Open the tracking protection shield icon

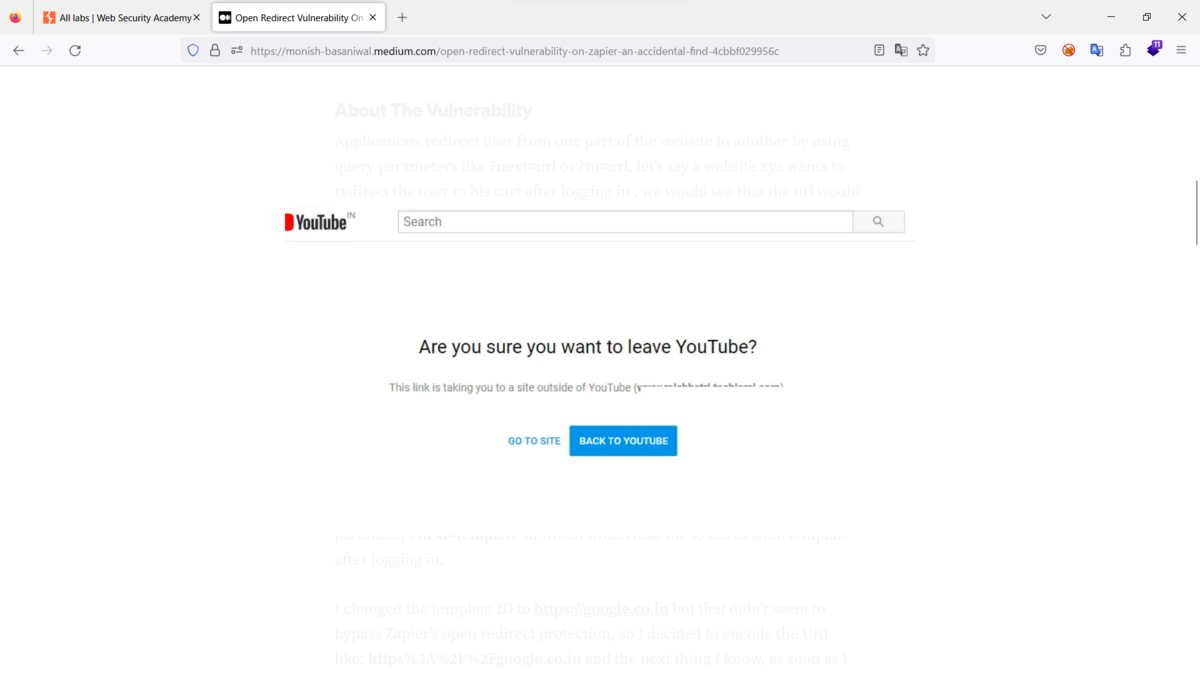tap(193, 50)
